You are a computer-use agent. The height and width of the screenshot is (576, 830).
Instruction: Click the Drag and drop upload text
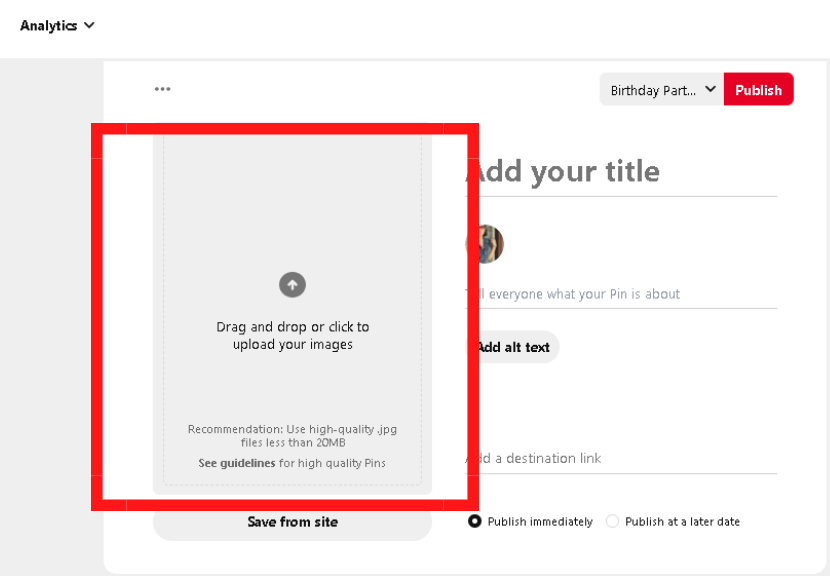(292, 336)
